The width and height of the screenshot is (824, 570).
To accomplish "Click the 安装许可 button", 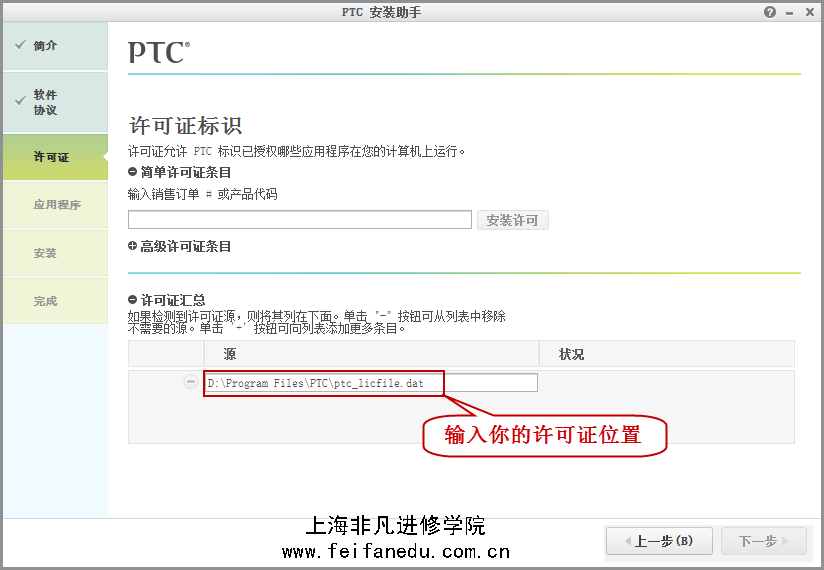I will pyautogui.click(x=512, y=220).
